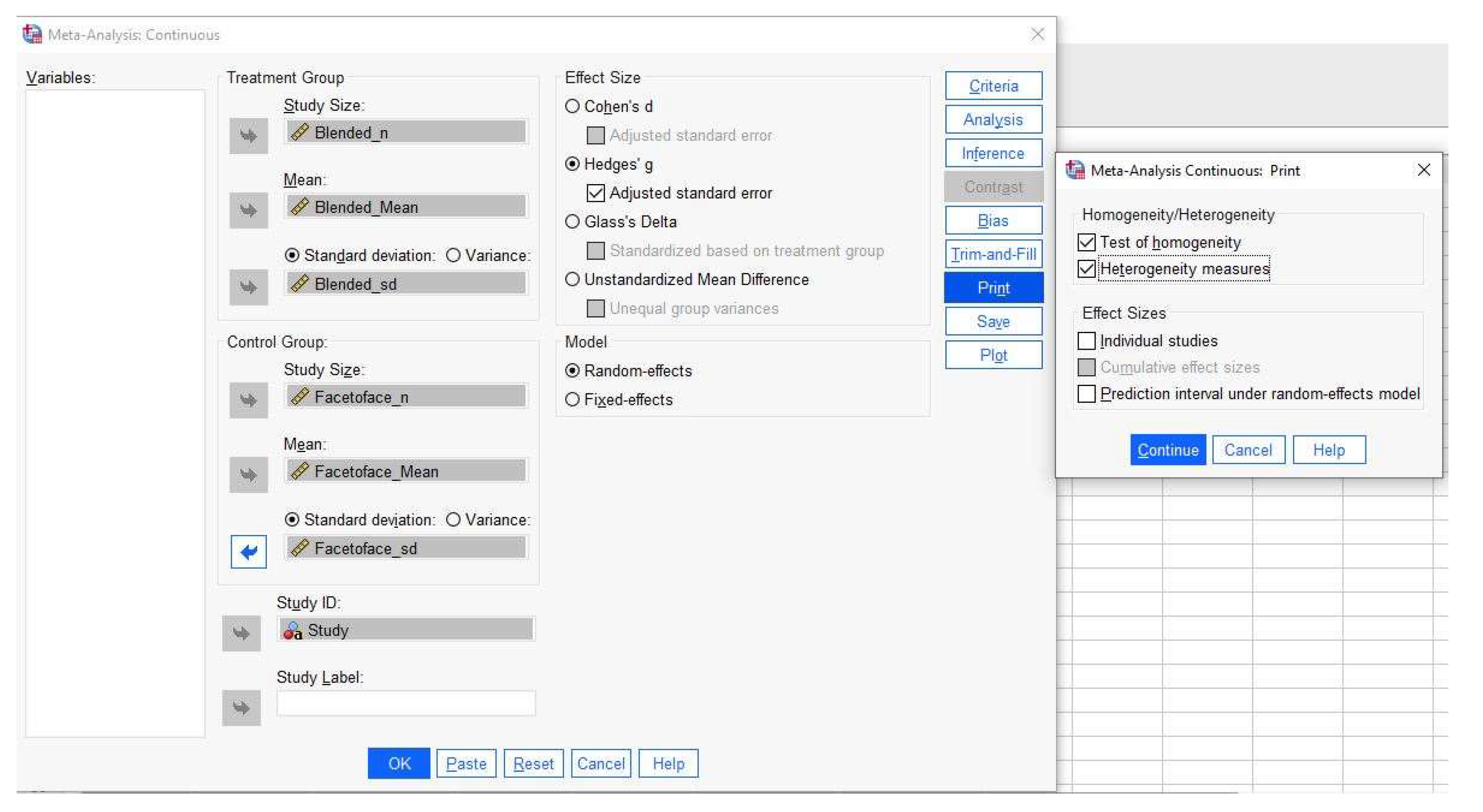Select the Fixed-effects model option

click(572, 399)
